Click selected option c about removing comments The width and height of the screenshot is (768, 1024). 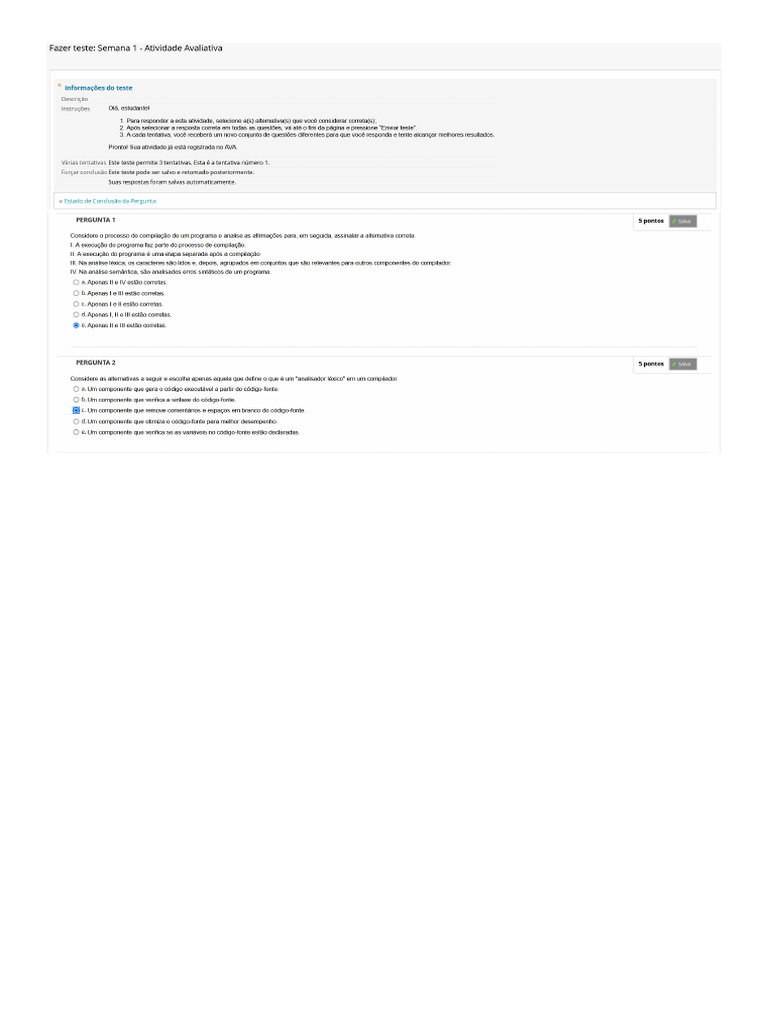tap(76, 411)
